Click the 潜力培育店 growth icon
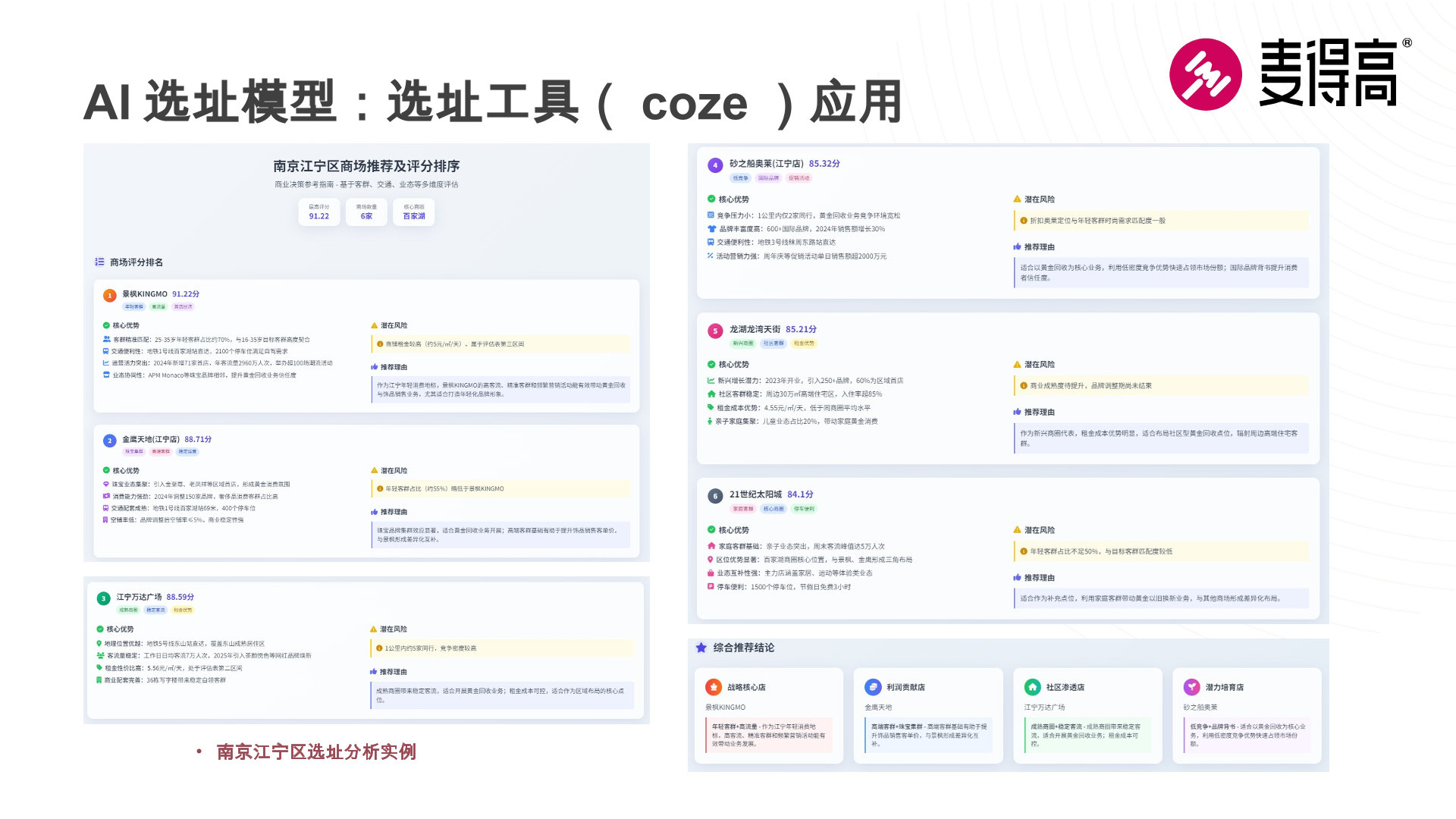Viewport: 1456px width, 819px height. [1191, 687]
